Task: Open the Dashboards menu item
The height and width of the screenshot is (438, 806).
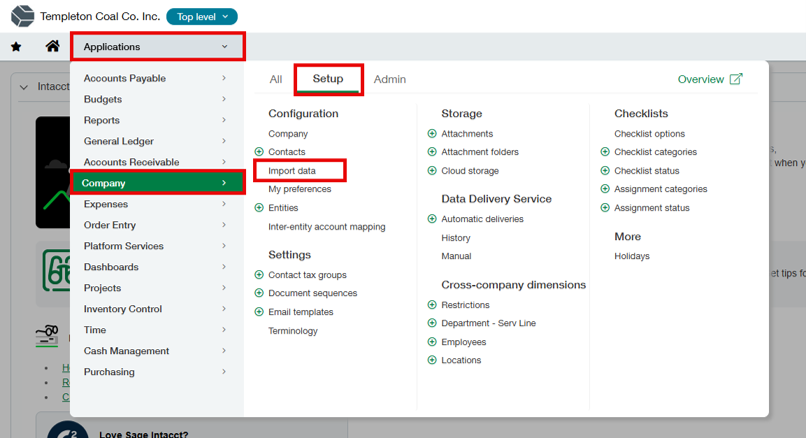Action: pyautogui.click(x=157, y=267)
